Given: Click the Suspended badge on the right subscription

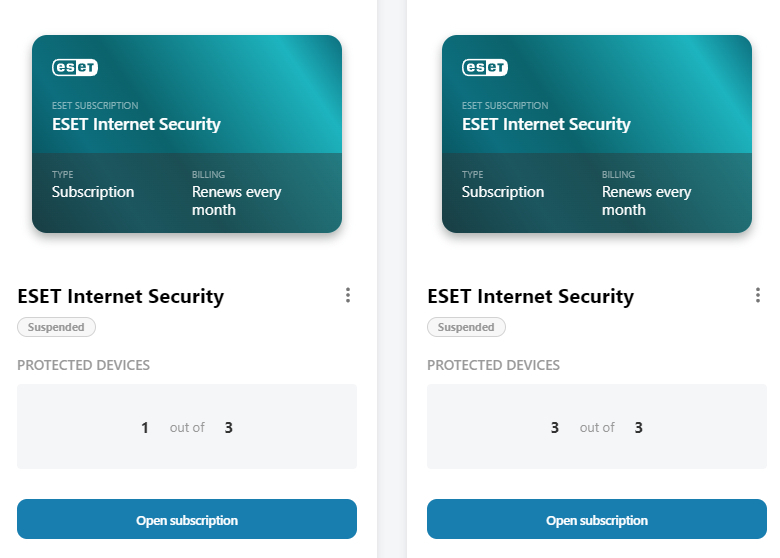Looking at the screenshot, I should pyautogui.click(x=466, y=327).
